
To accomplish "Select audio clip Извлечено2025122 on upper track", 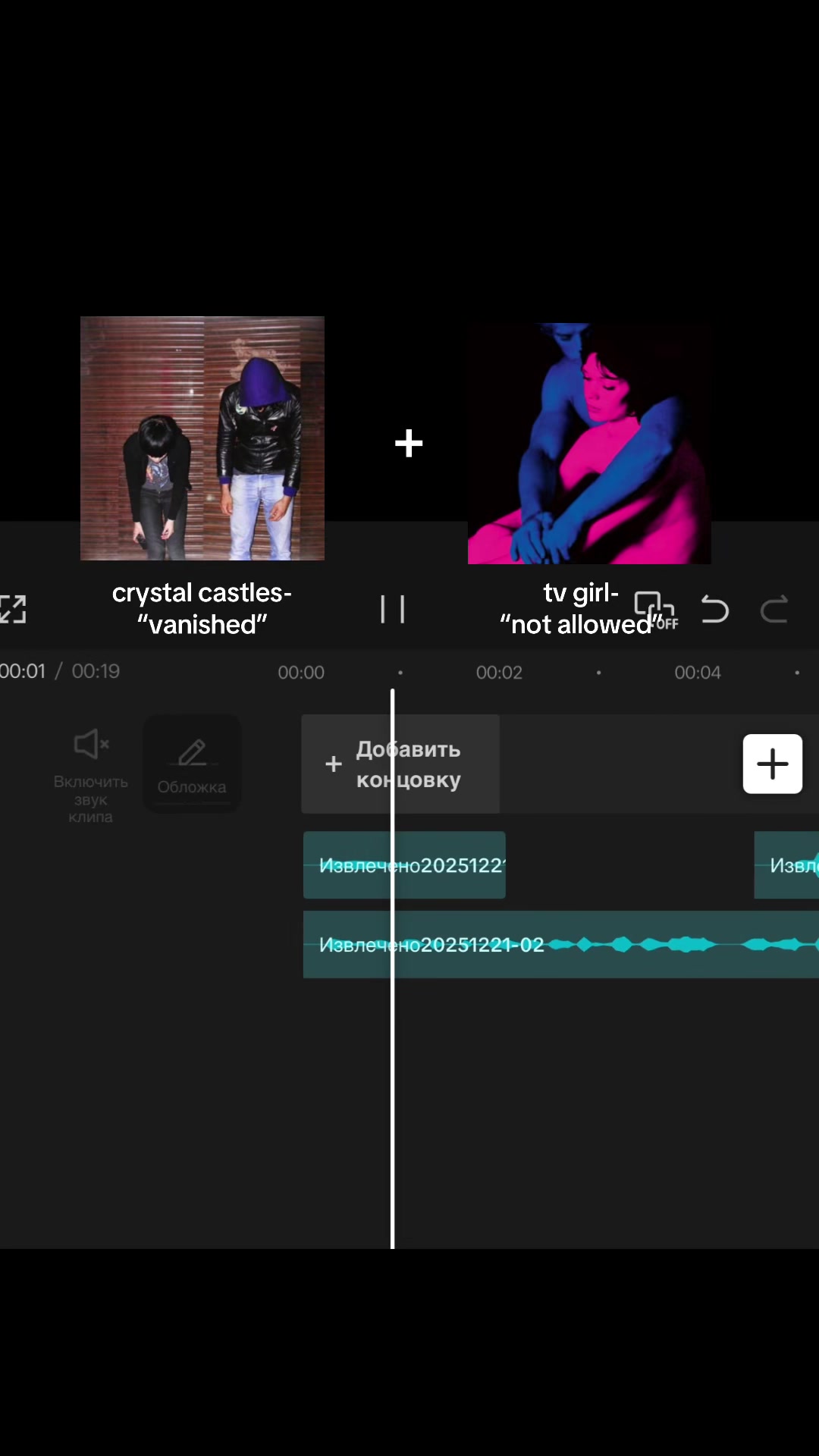I will coord(404,865).
